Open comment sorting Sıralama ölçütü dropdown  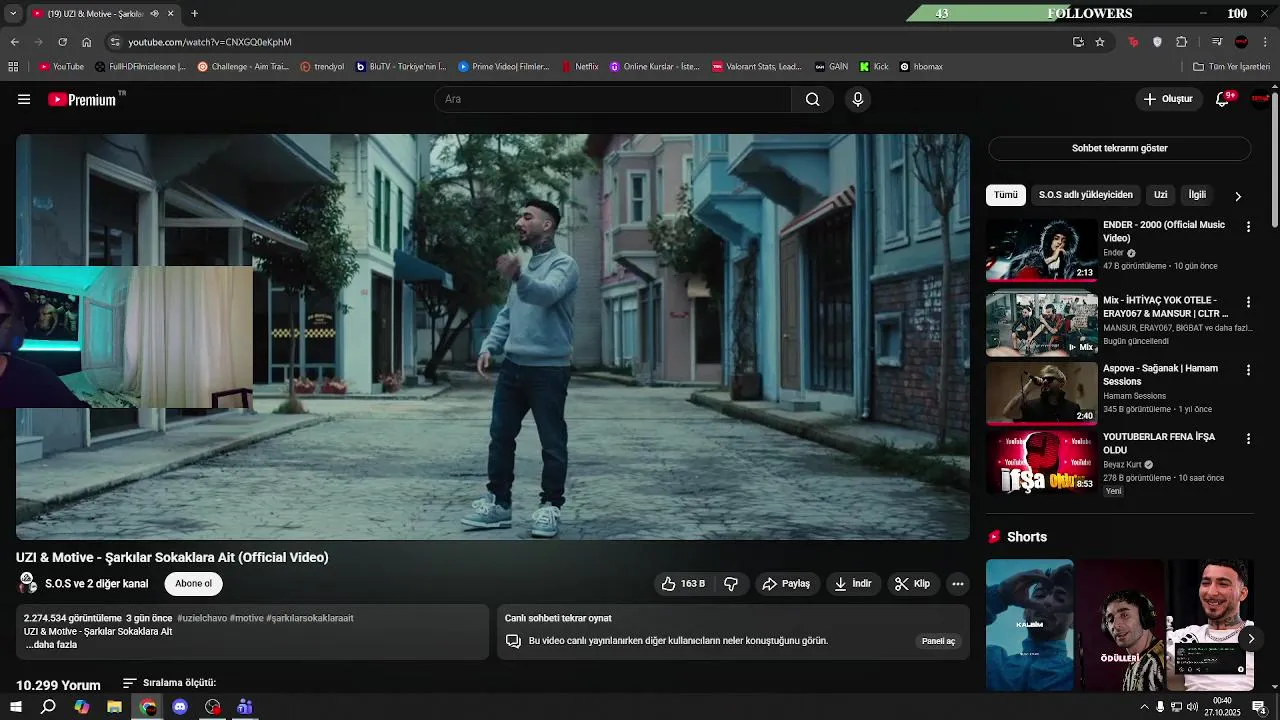169,683
